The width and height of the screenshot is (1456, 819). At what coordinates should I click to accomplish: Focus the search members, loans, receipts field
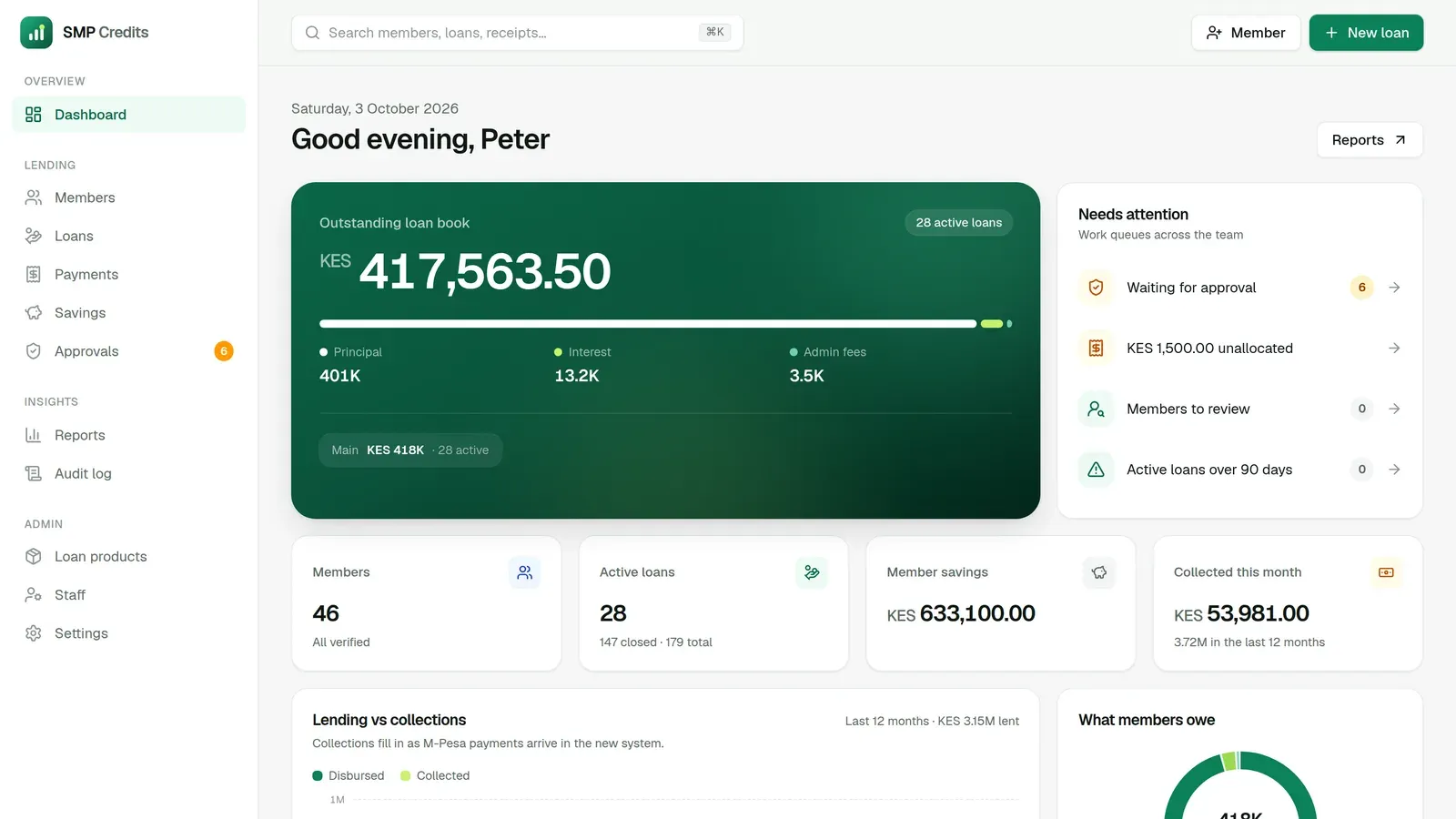pos(517,33)
